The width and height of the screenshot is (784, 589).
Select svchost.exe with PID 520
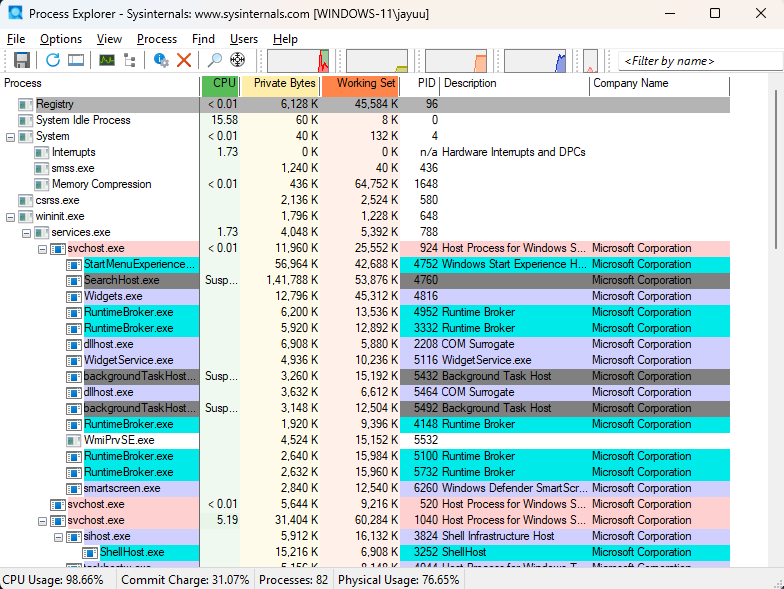[x=365, y=504]
